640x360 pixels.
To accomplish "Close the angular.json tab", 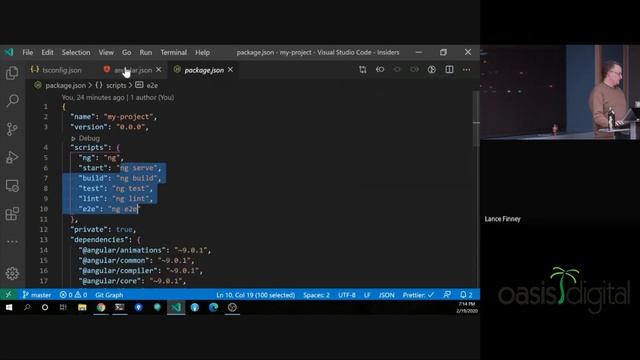I will [159, 70].
